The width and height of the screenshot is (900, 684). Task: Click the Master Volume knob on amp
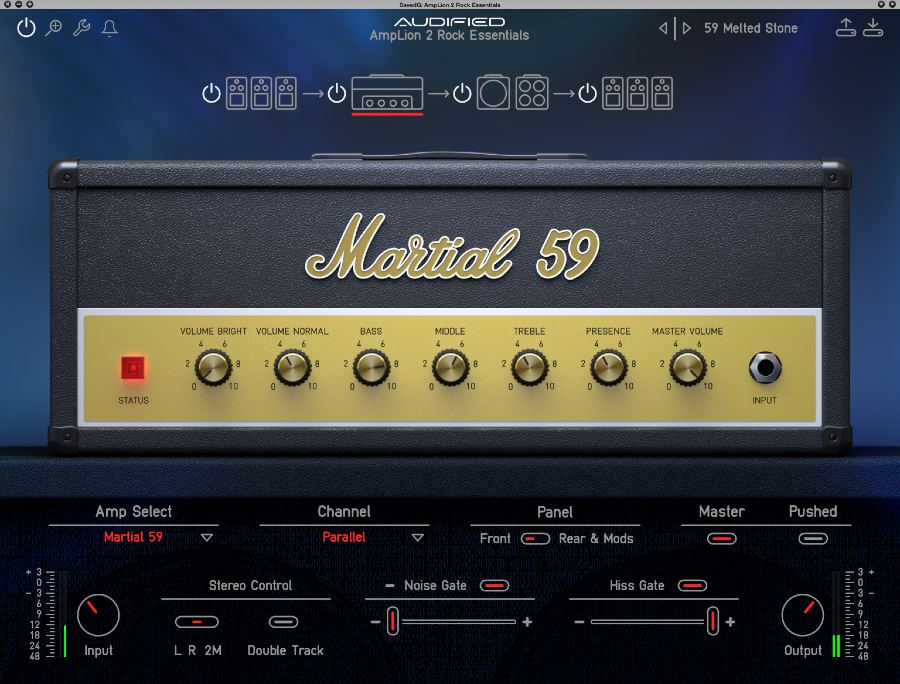point(687,369)
